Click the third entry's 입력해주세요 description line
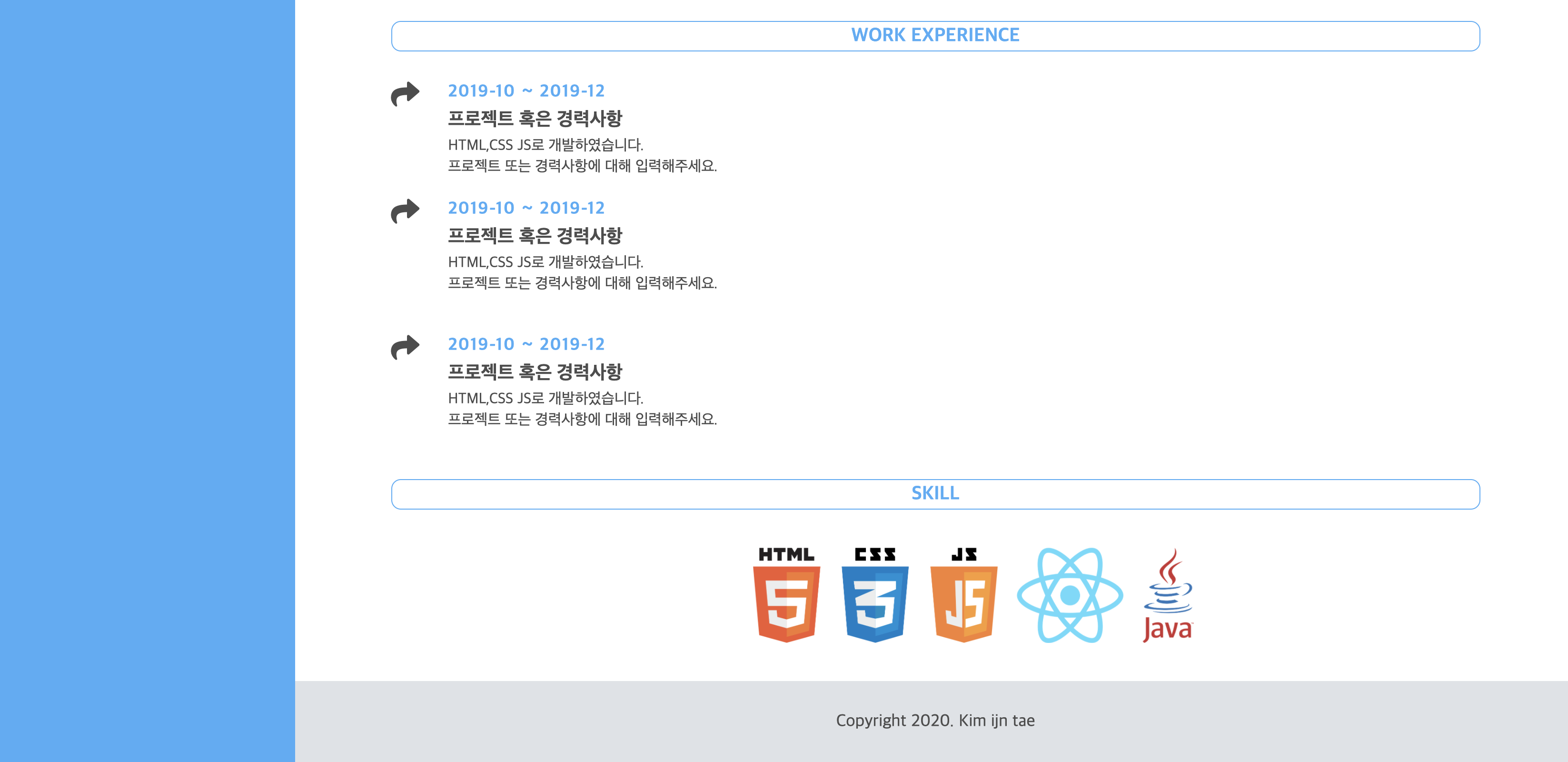 pyautogui.click(x=582, y=419)
